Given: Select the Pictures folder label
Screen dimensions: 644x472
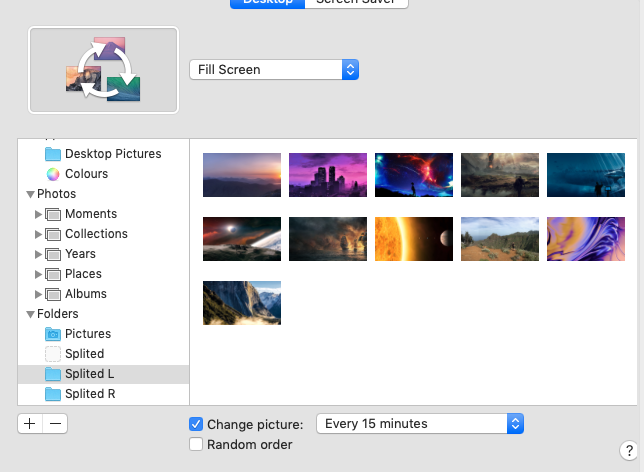Looking at the screenshot, I should [88, 334].
